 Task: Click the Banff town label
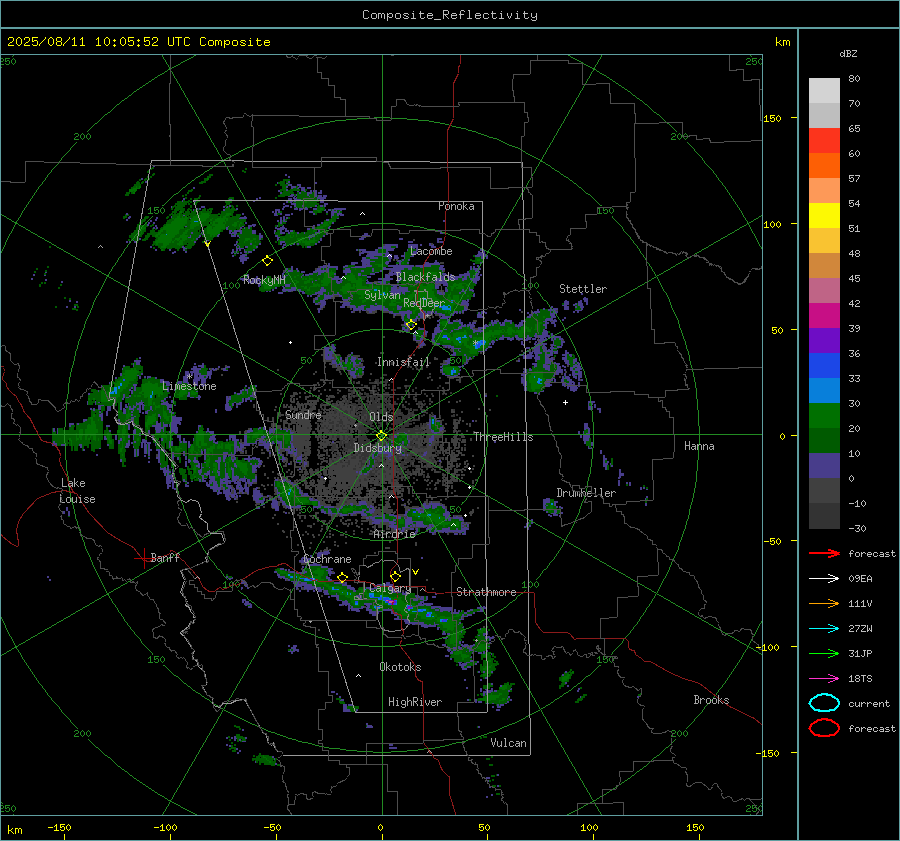[165, 557]
